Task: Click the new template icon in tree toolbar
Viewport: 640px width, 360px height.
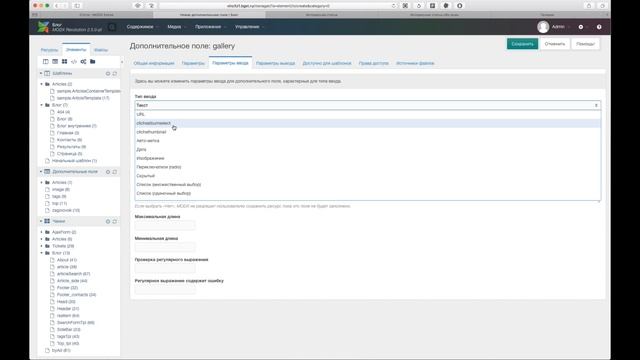Action: (46, 62)
